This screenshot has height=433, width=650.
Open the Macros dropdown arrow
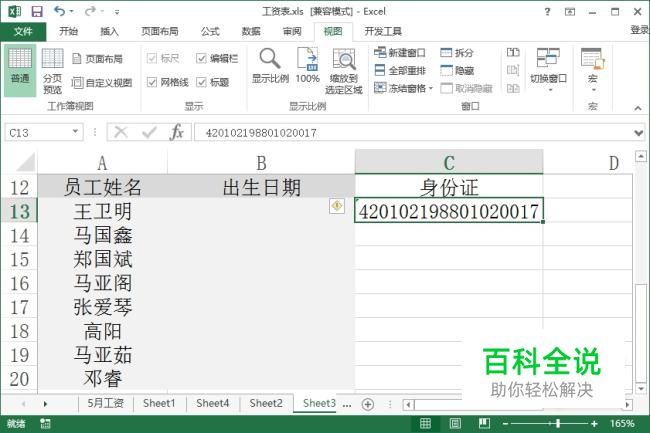[593, 90]
